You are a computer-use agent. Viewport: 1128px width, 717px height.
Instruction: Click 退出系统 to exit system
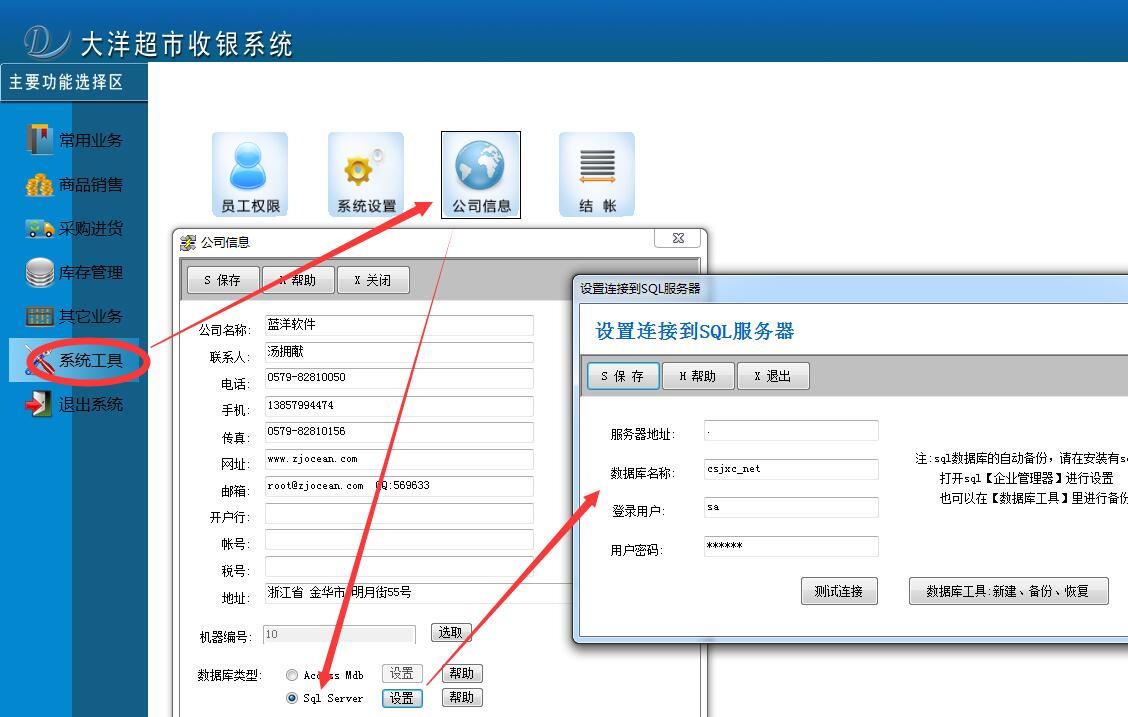pyautogui.click(x=75, y=404)
